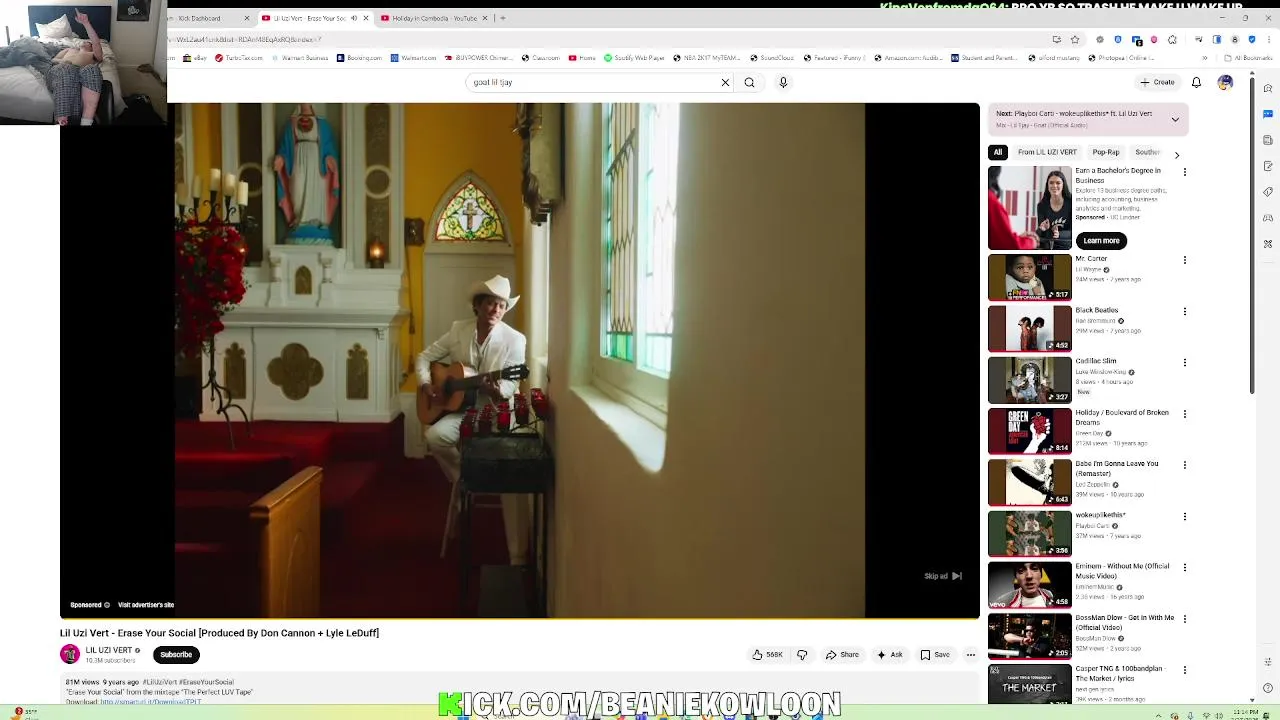Skip the ad in the player
The height and width of the screenshot is (720, 1280).
point(943,576)
